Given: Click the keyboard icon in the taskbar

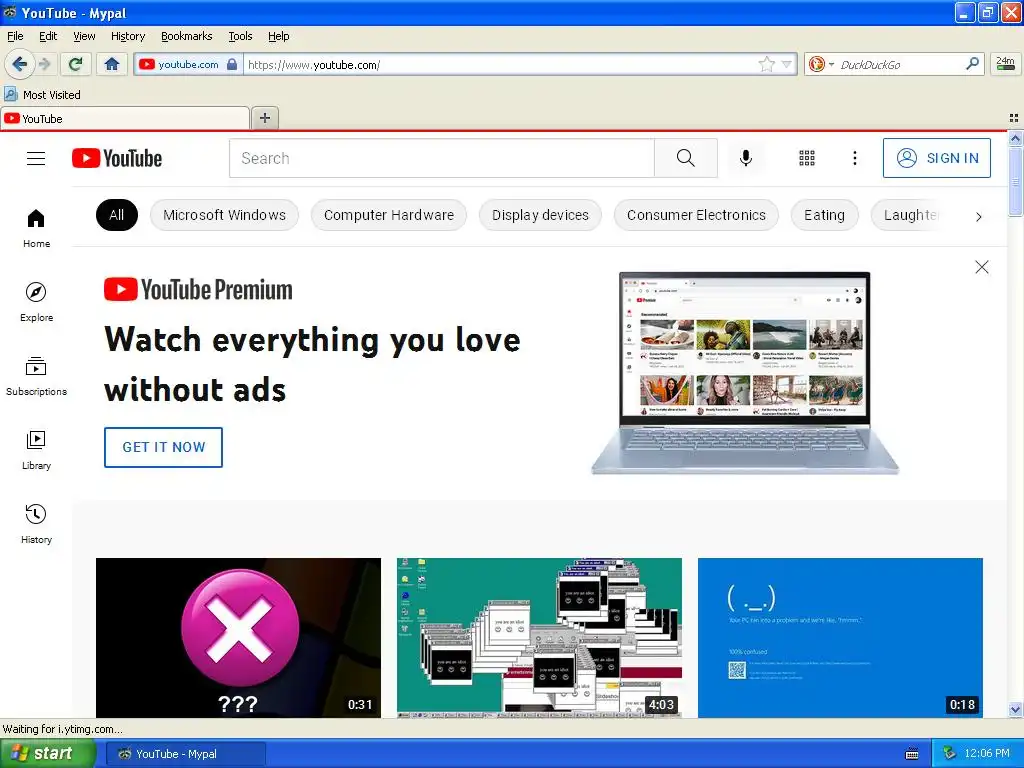Looking at the screenshot, I should click(x=912, y=754).
